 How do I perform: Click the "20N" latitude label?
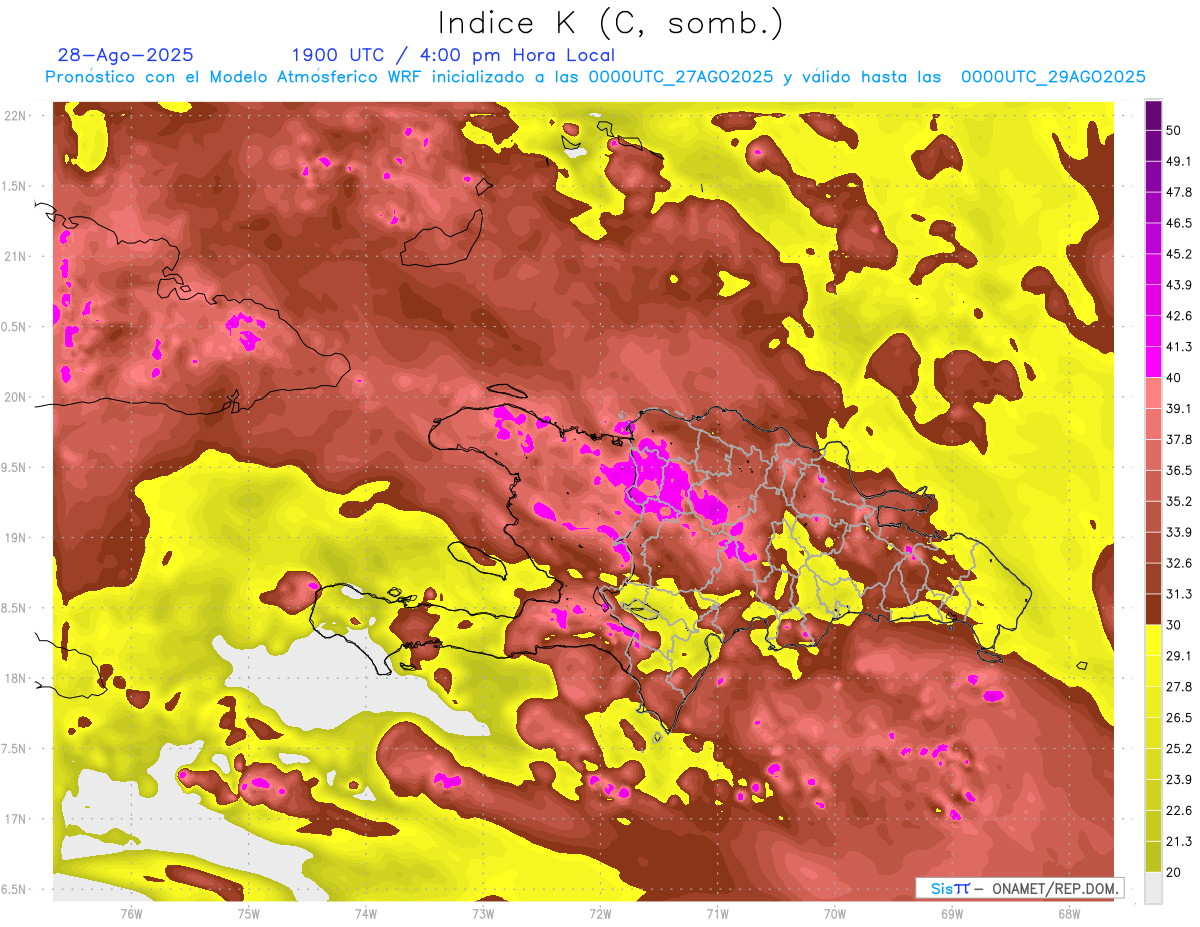(16, 397)
